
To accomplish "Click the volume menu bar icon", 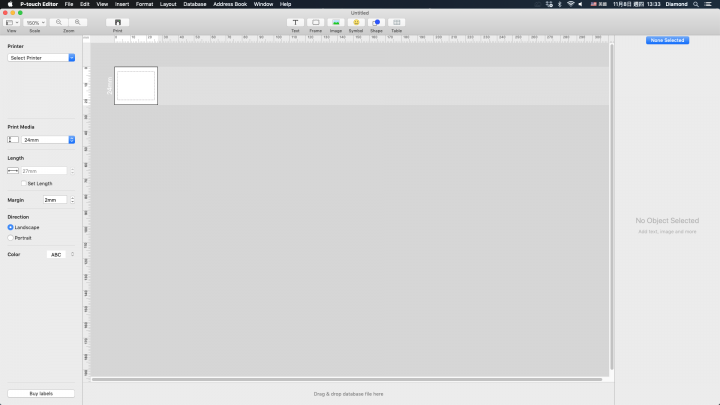I will click(x=580, y=4).
